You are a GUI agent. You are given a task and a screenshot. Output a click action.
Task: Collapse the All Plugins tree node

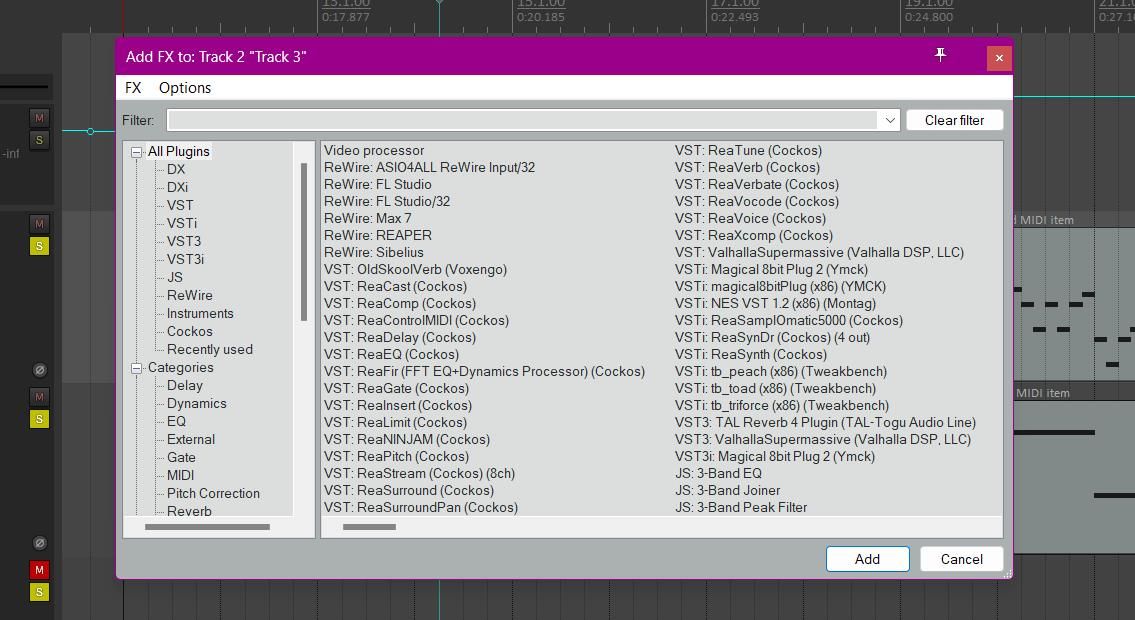pyautogui.click(x=136, y=151)
